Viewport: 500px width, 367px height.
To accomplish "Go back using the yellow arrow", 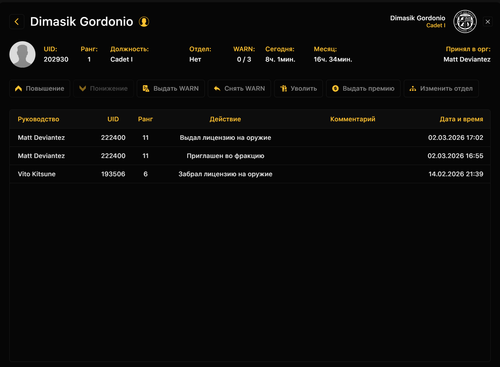I will click(17, 22).
